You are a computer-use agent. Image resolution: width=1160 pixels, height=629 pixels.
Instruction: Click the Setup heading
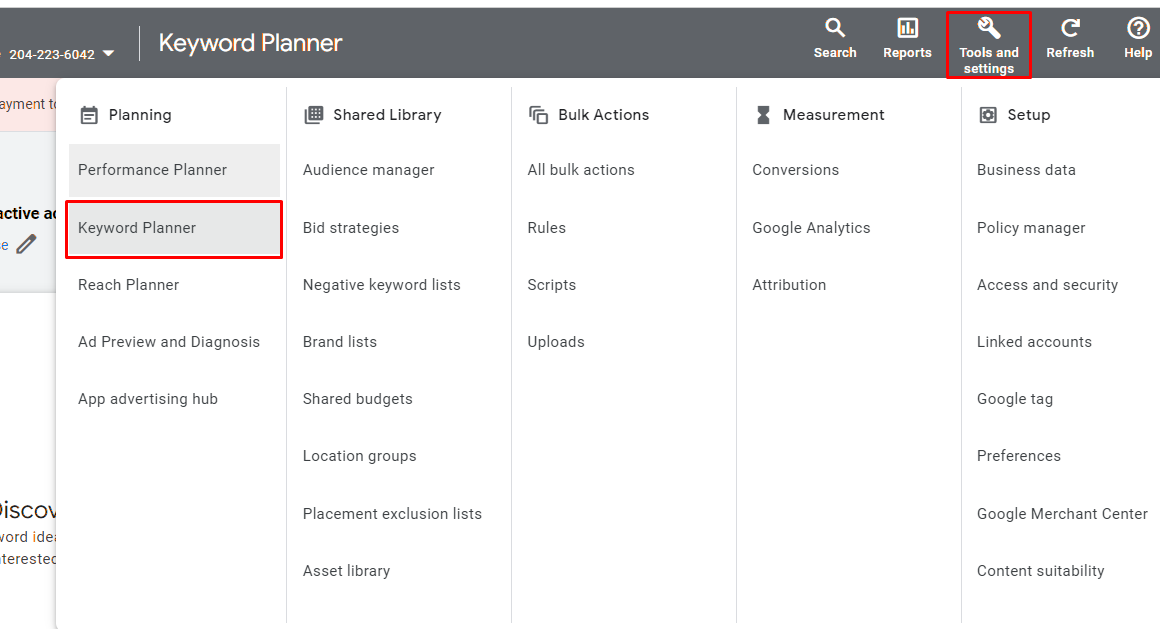point(1028,115)
